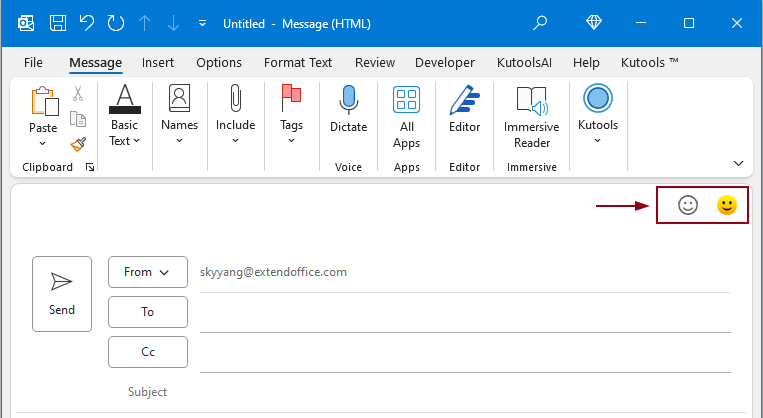Viewport: 763px width, 418px height.
Task: Open the Include attachment dropdown
Action: (235, 115)
